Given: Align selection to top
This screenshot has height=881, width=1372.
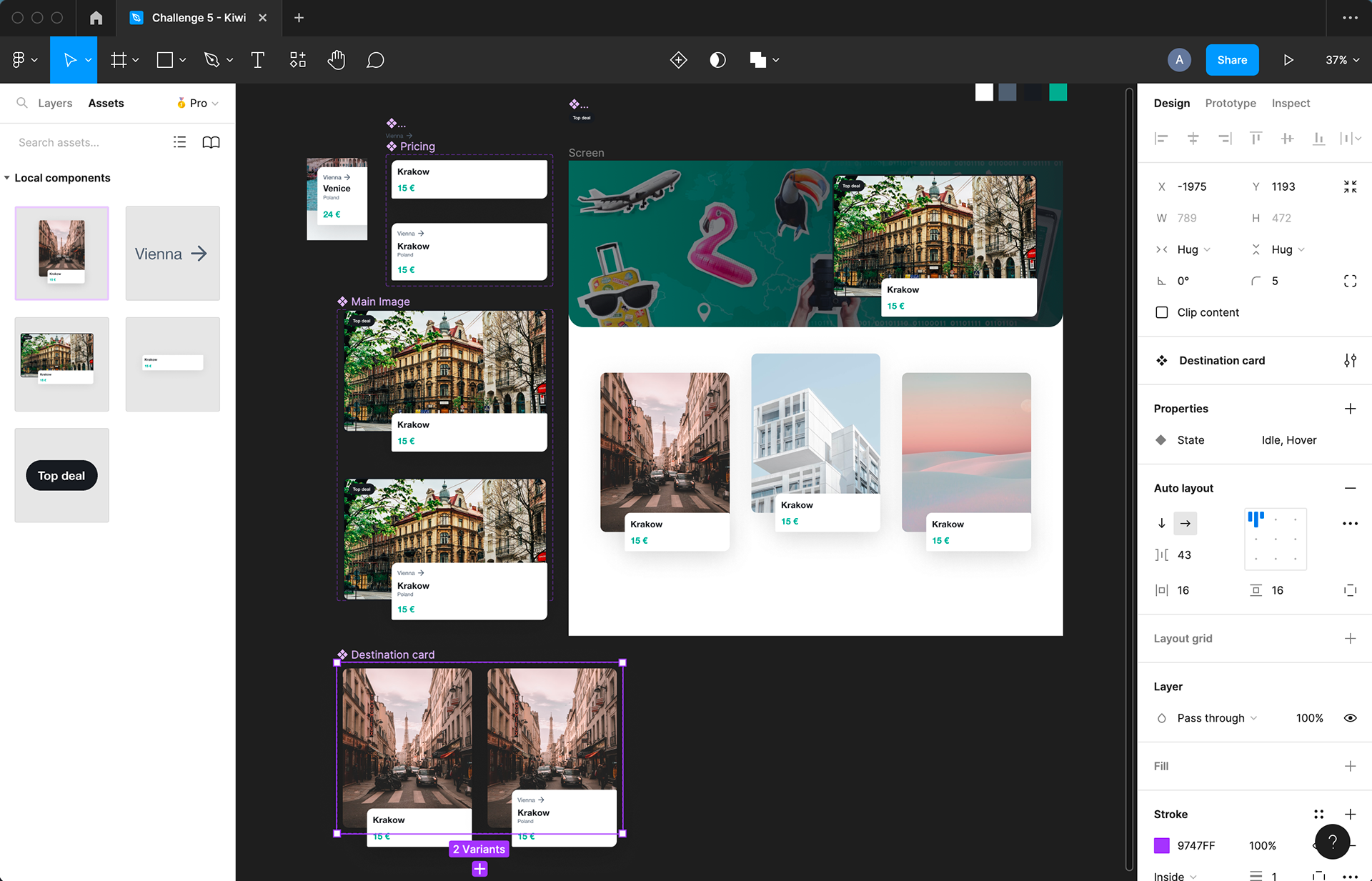Looking at the screenshot, I should click(1256, 139).
